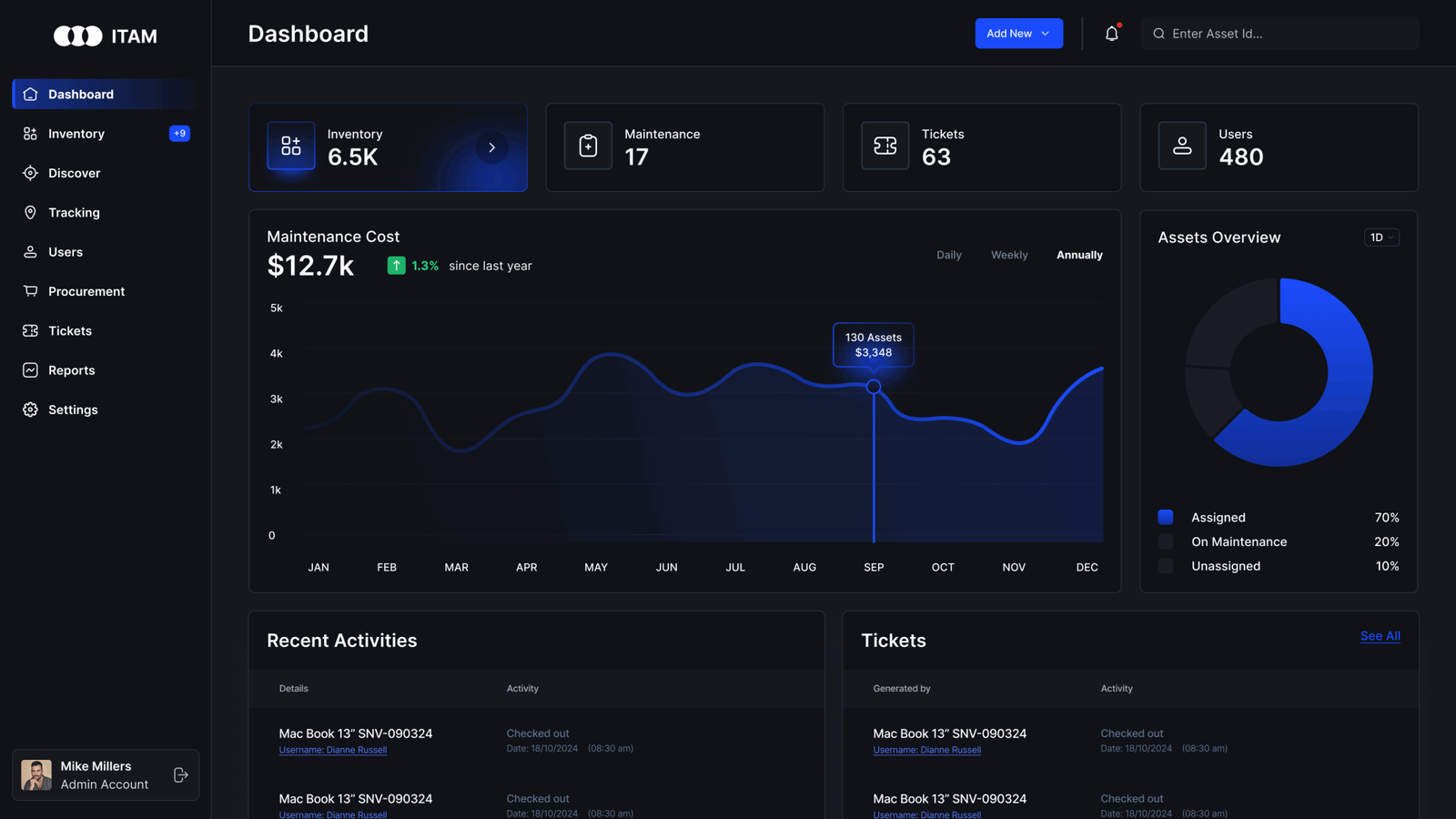Select the Annually chart view
This screenshot has height=819, width=1456.
coord(1079,255)
